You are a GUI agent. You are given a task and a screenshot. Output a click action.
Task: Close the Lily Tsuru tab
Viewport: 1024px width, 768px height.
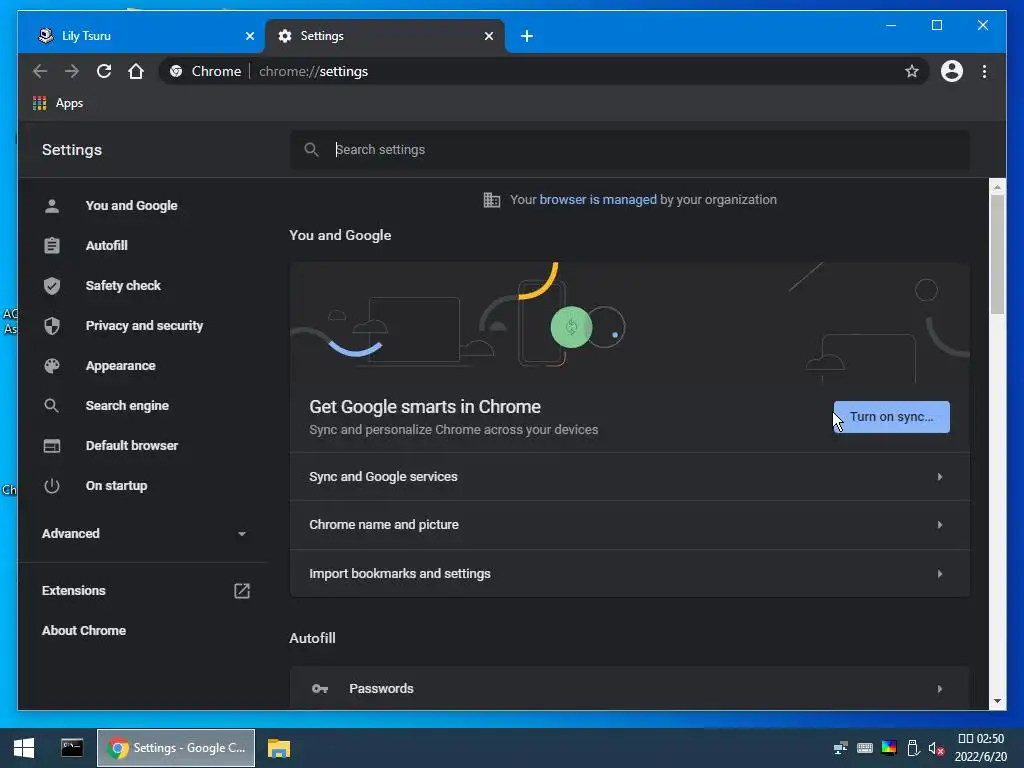[x=249, y=36]
